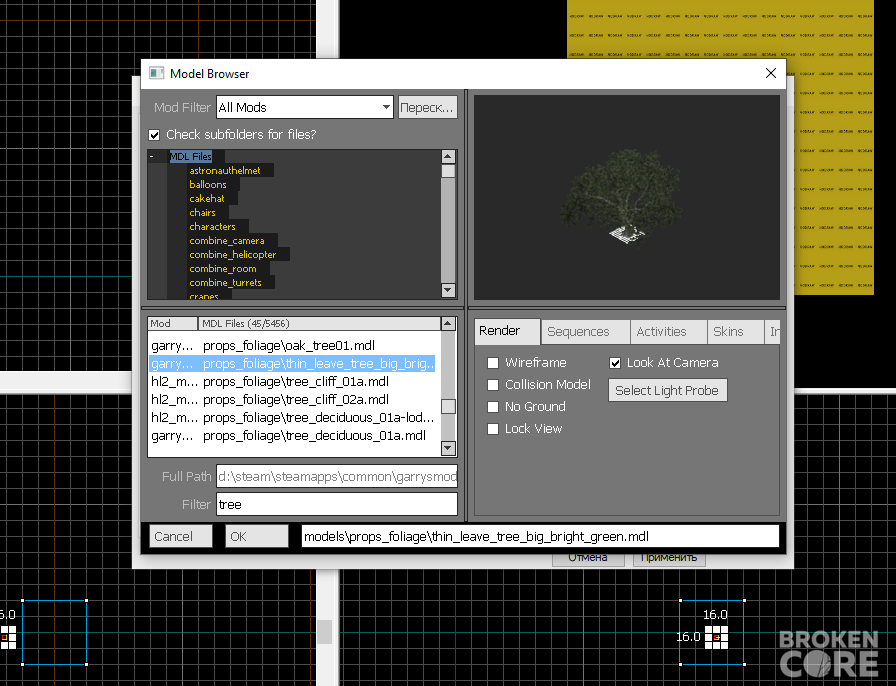Select the chairs folder
The width and height of the screenshot is (896, 686).
202,213
